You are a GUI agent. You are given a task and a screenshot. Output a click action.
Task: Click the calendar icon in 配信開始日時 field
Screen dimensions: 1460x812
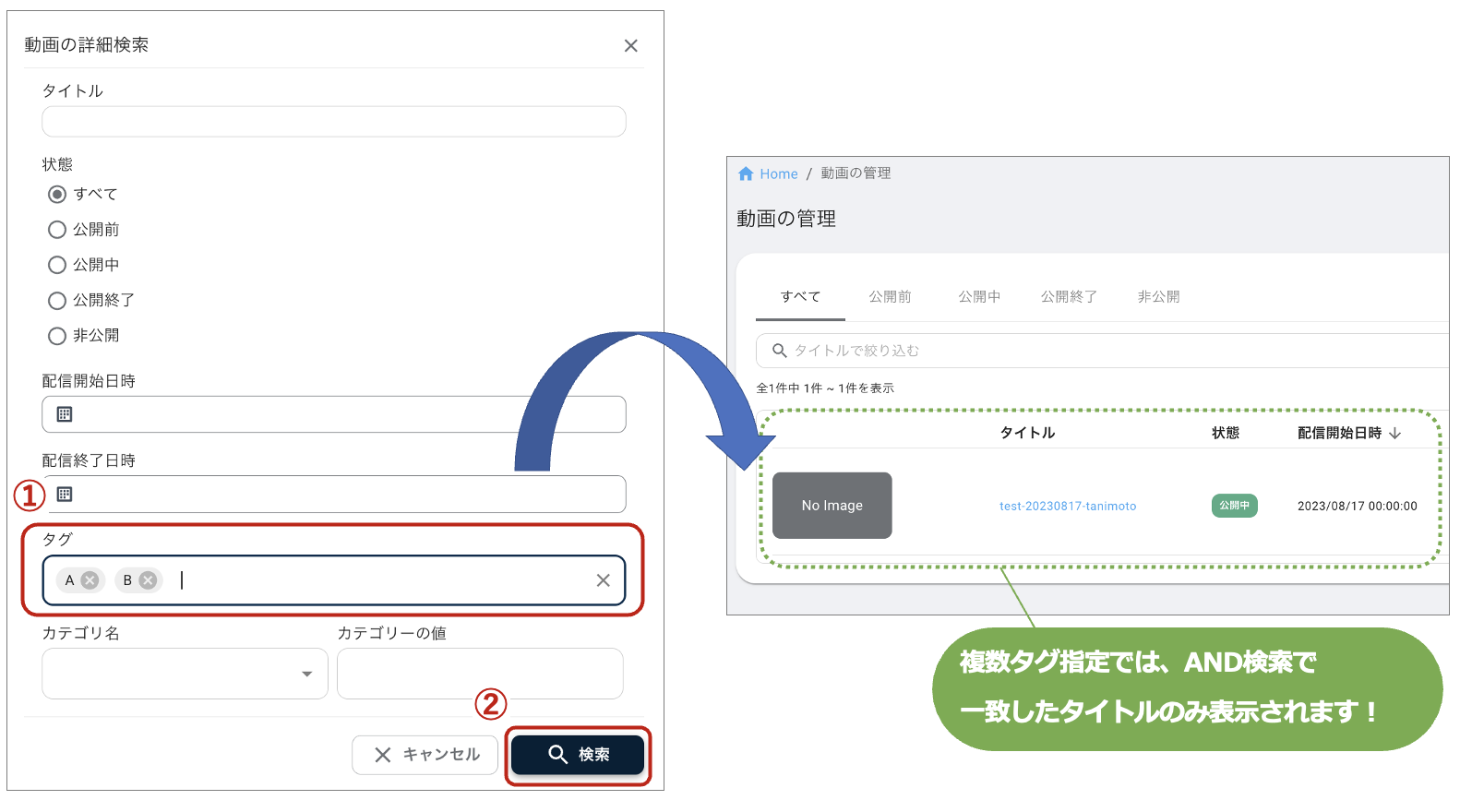click(65, 414)
